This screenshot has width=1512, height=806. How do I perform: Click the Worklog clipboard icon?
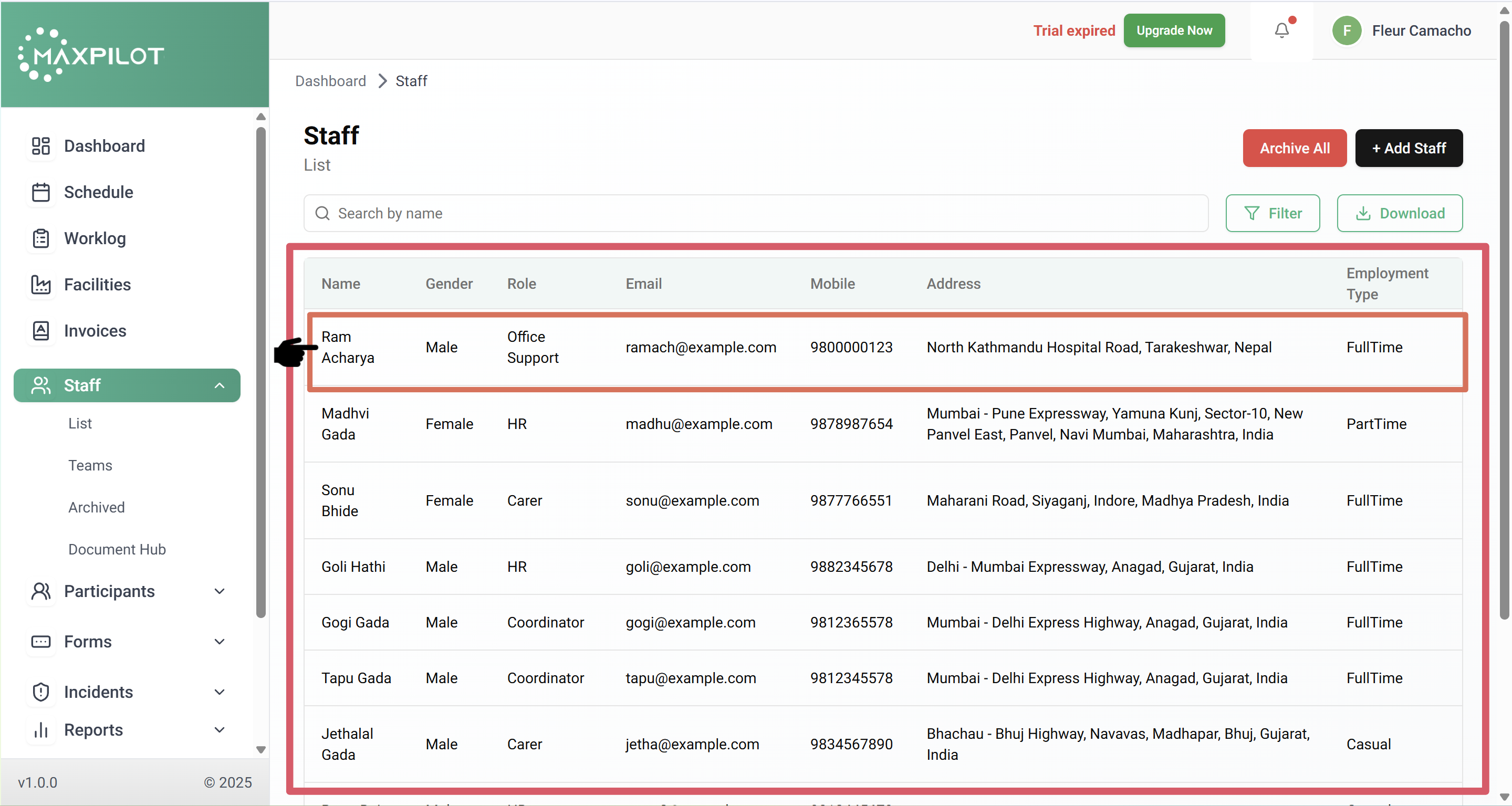pos(40,238)
